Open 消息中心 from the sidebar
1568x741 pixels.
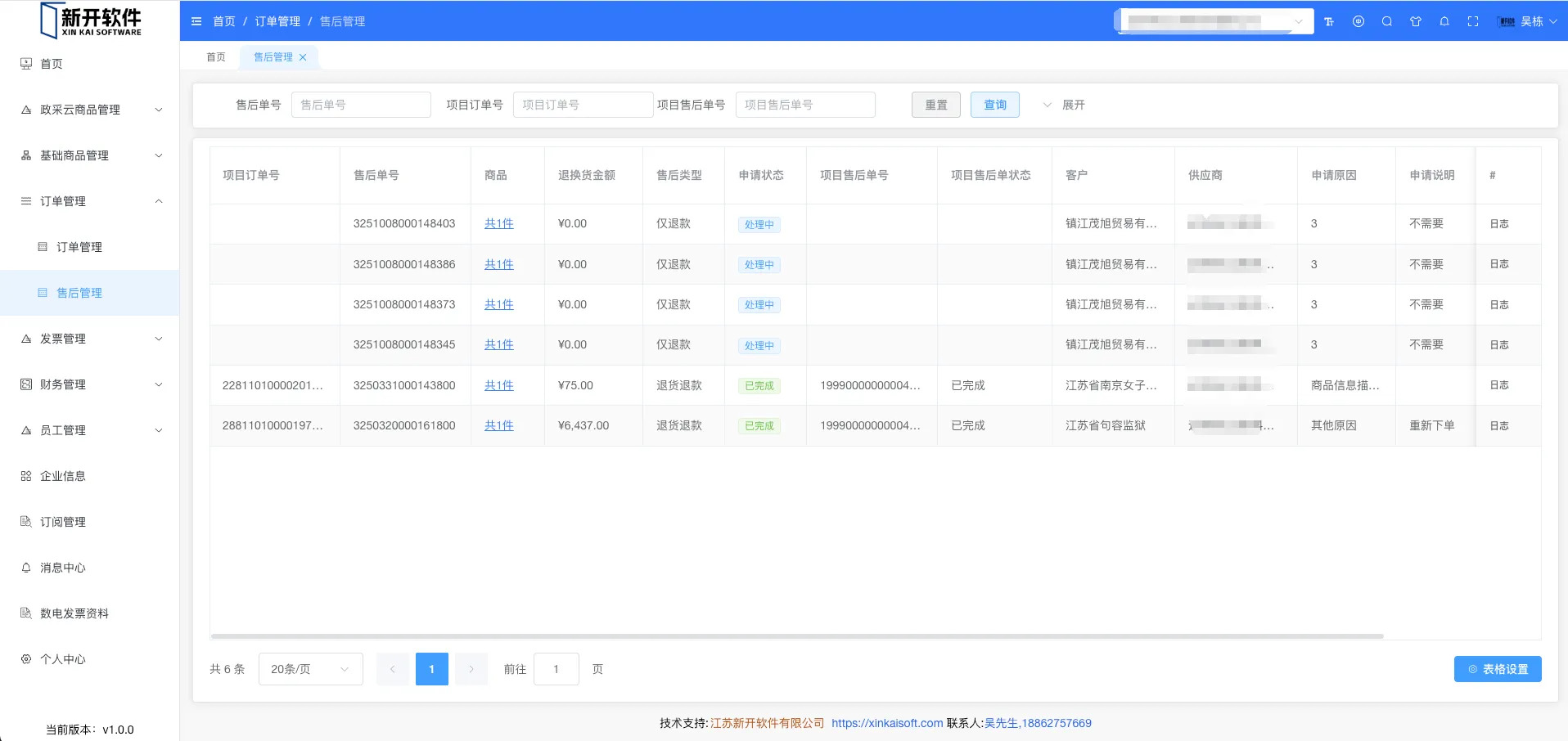(x=63, y=568)
